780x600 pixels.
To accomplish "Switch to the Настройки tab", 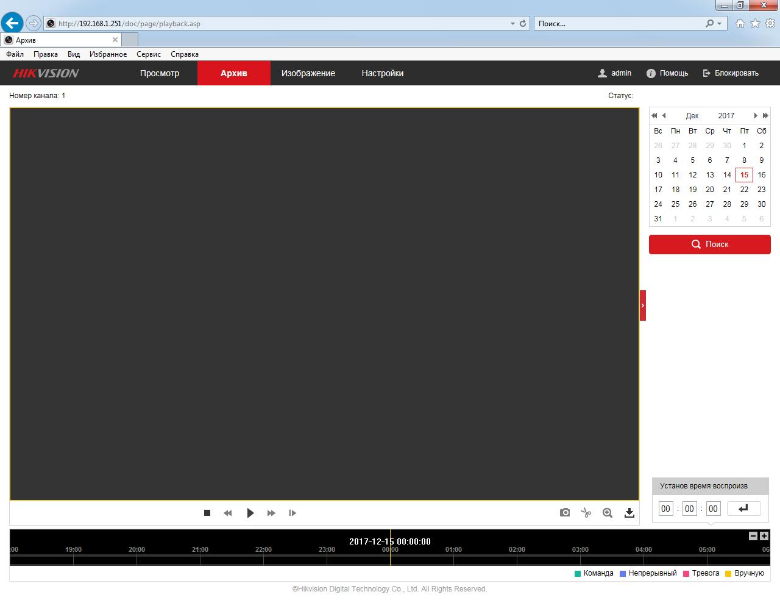I will (382, 73).
